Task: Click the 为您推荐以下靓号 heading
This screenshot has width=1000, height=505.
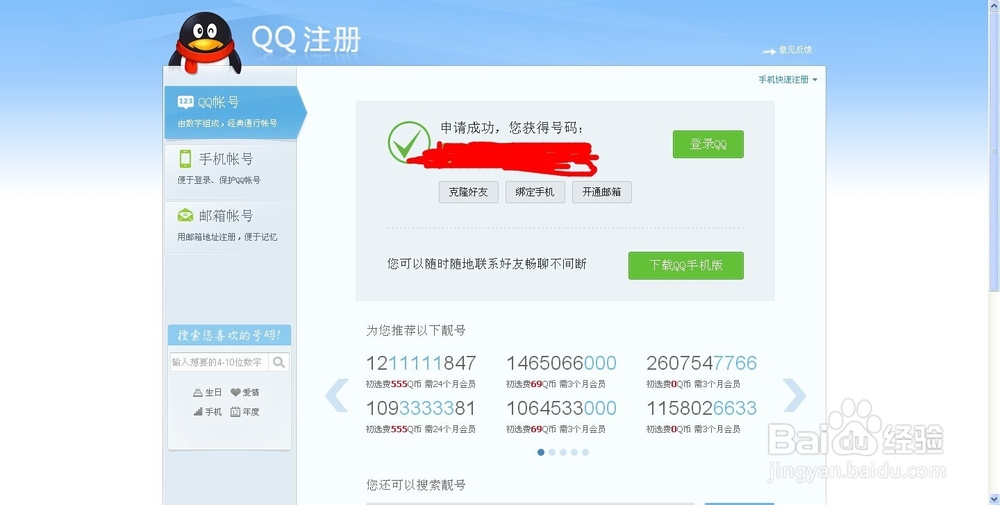Action: pyautogui.click(x=416, y=330)
